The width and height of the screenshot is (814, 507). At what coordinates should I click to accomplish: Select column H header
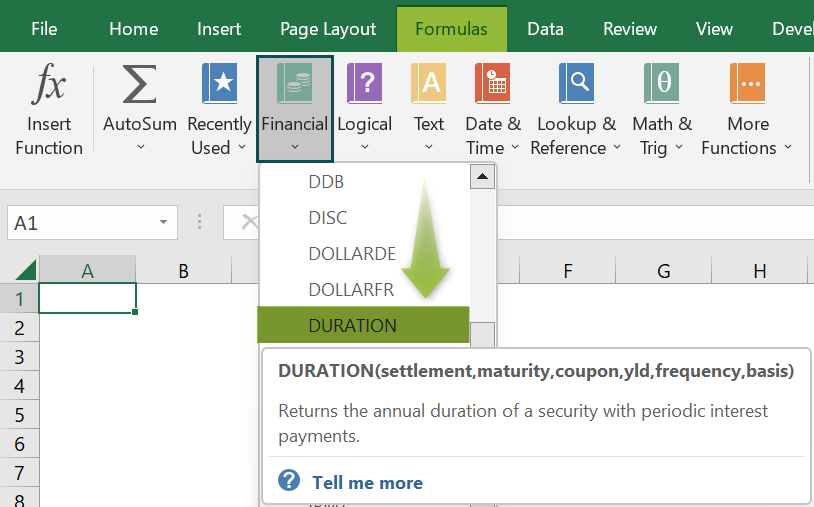759,270
